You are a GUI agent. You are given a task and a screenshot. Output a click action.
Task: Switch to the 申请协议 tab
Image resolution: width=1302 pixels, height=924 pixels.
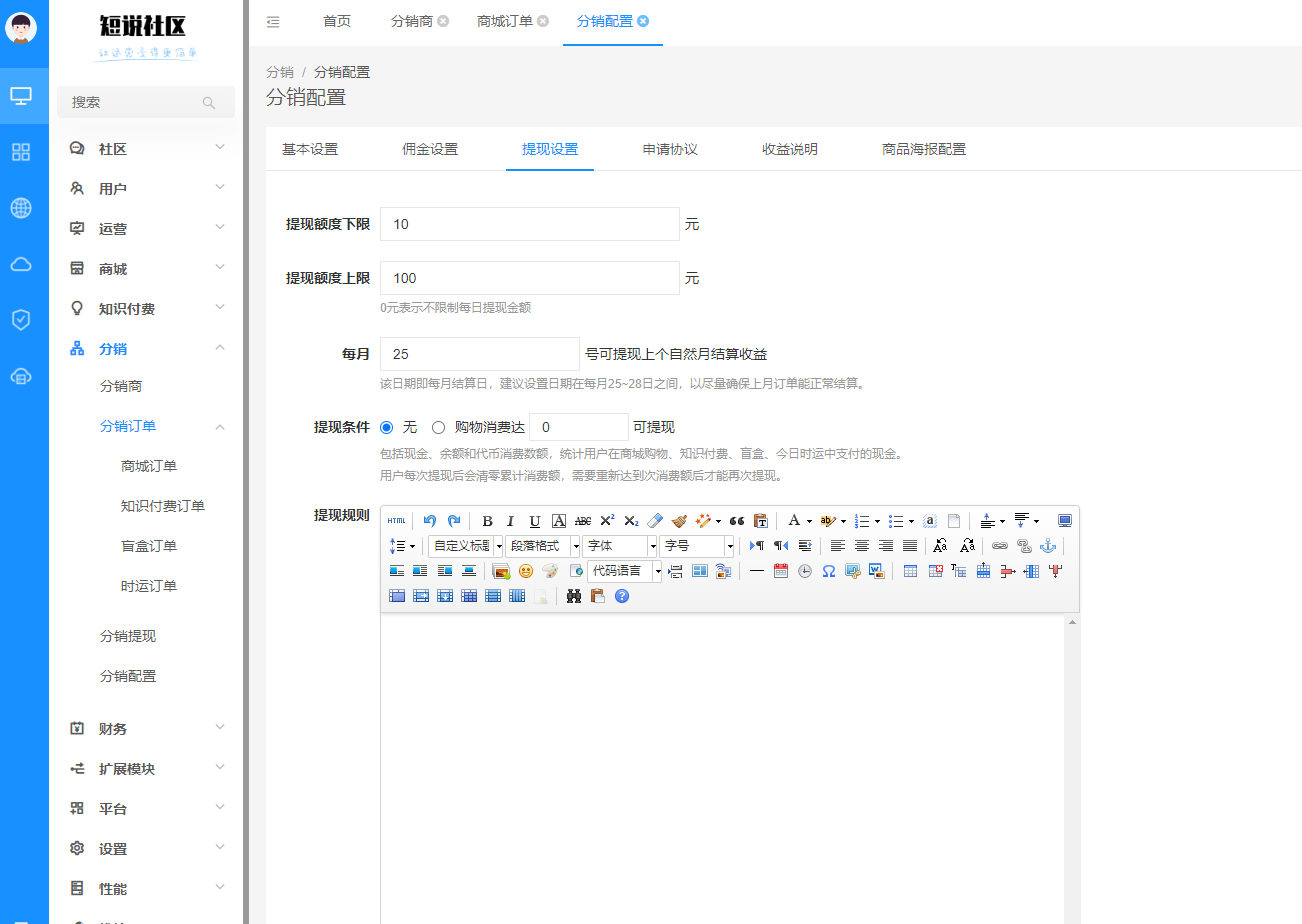[x=670, y=149]
